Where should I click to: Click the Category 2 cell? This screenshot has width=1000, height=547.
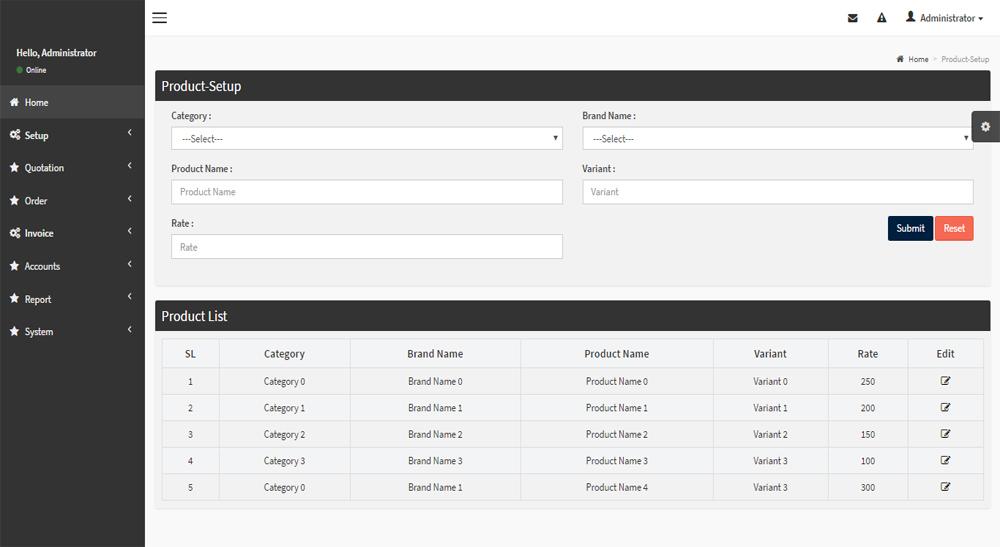click(284, 434)
